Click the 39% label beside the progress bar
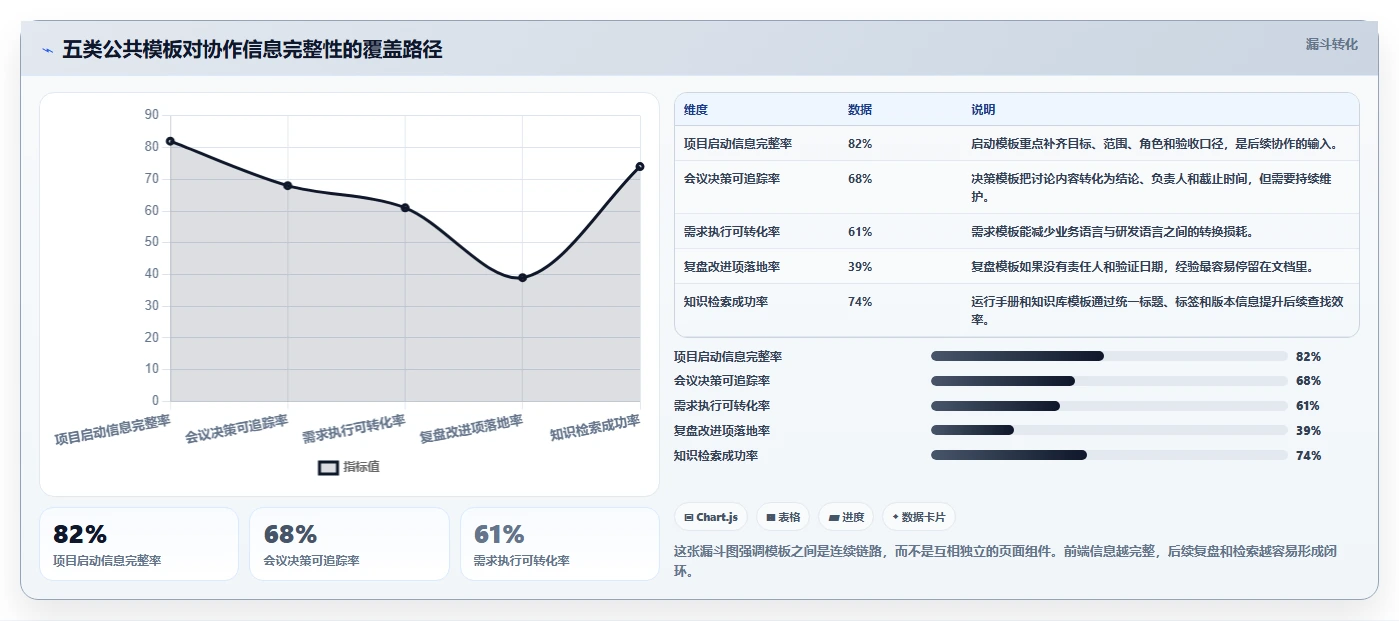 1308,431
